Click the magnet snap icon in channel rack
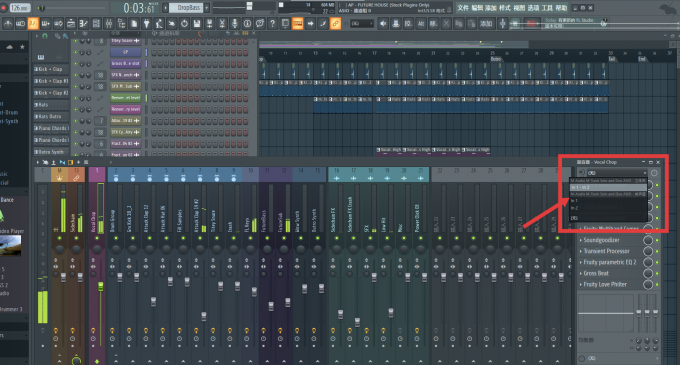680x365 pixels. (x=45, y=36)
